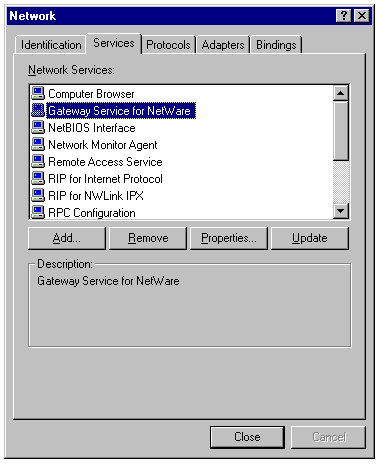This screenshot has height=464, width=381.
Task: Click the RIP for Internet Protocol icon
Action: (38, 178)
